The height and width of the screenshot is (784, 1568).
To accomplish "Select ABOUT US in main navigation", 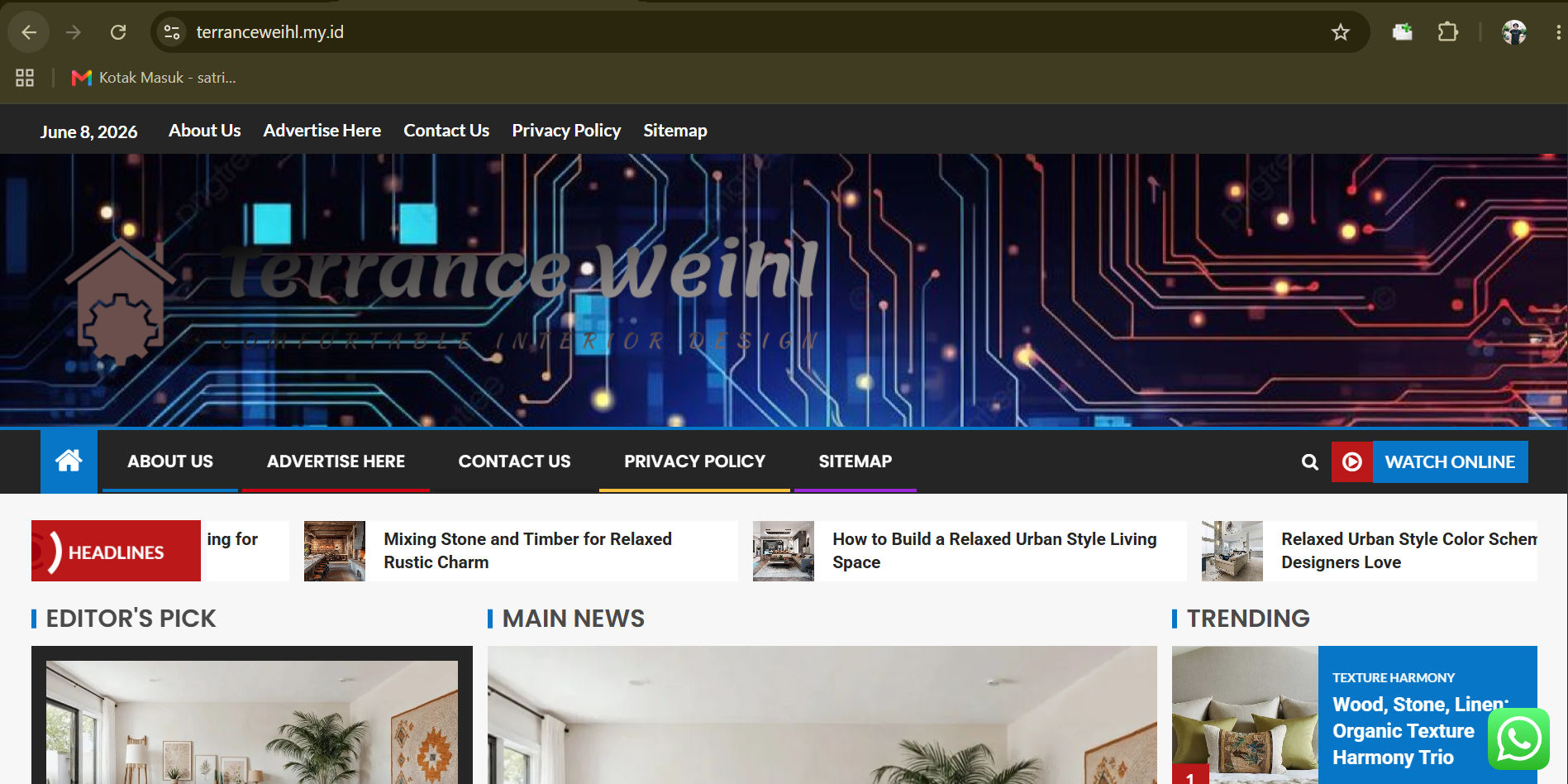I will [x=170, y=461].
